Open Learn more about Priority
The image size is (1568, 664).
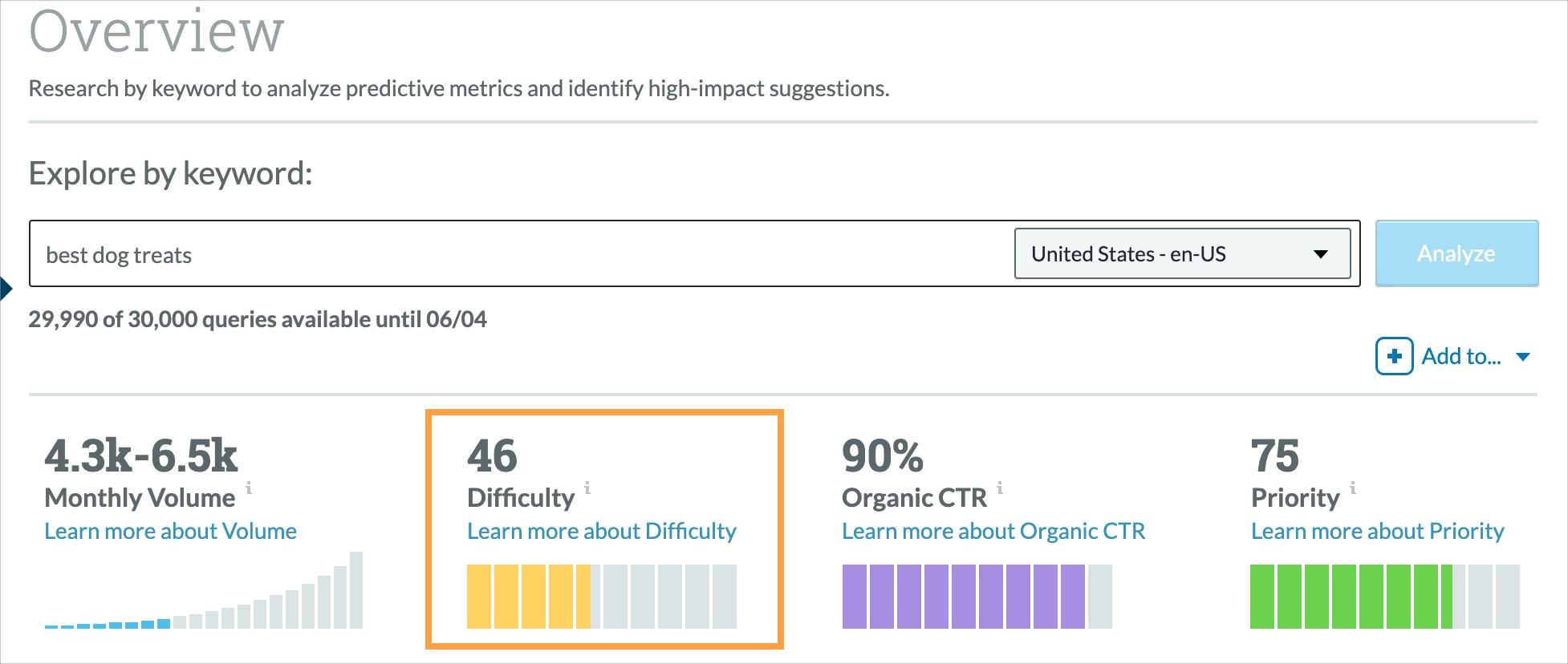pos(1377,531)
